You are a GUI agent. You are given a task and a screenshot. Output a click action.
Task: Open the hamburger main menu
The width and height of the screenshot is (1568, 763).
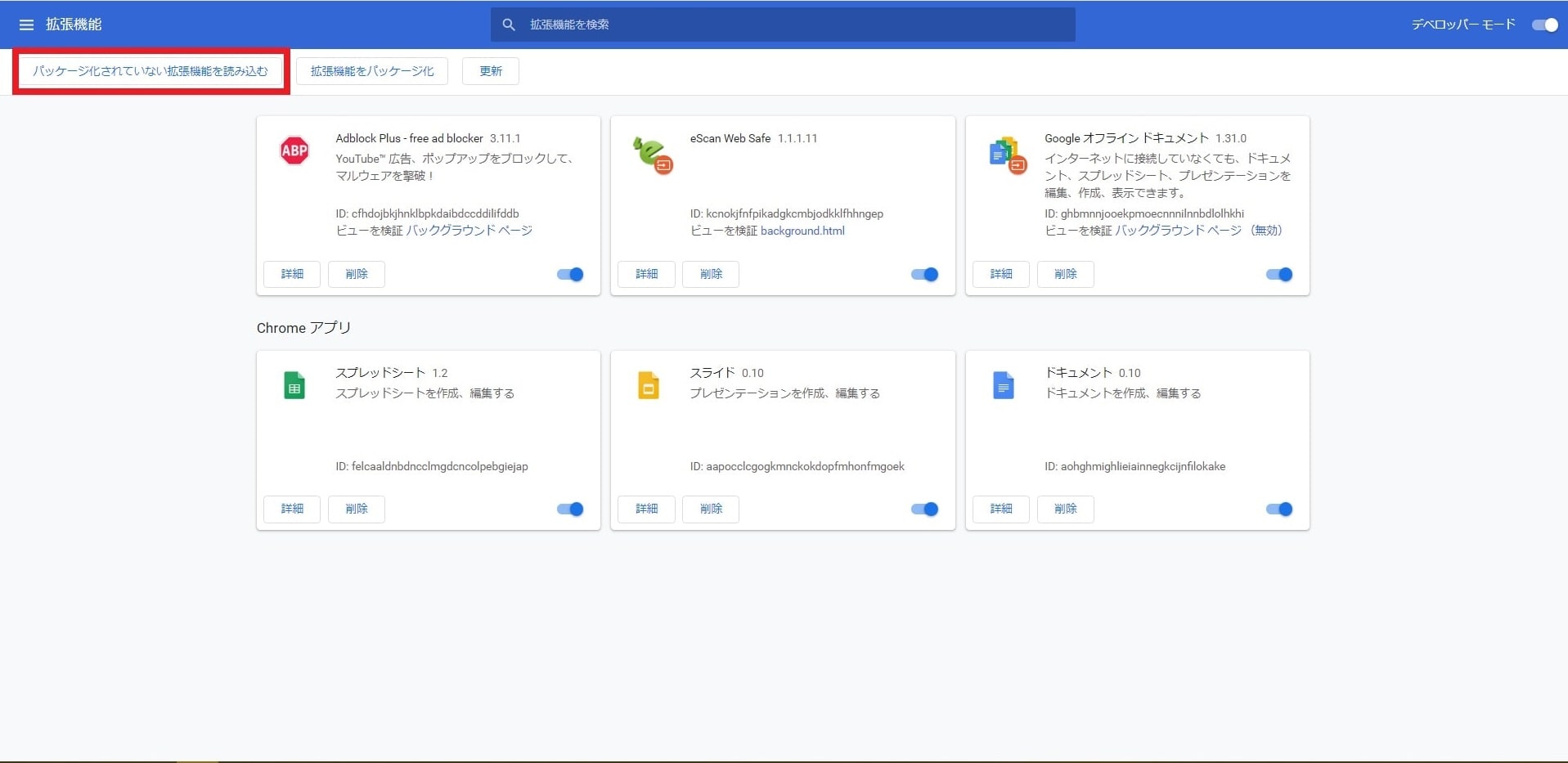26,25
